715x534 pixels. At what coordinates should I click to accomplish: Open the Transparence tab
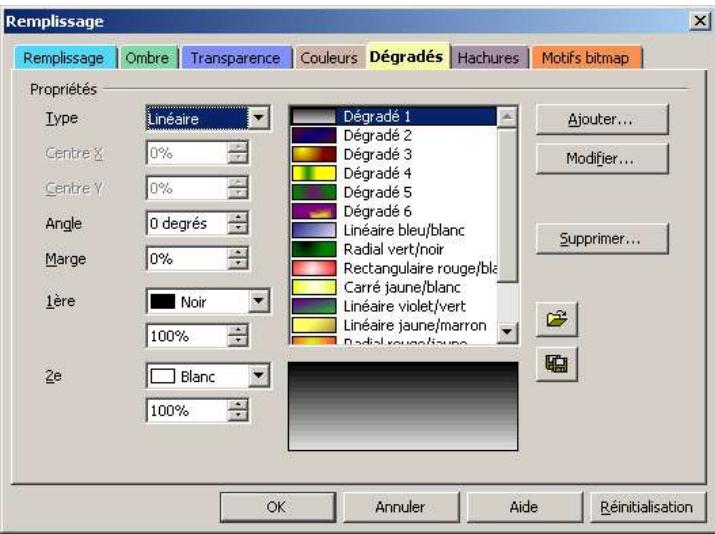[x=235, y=58]
